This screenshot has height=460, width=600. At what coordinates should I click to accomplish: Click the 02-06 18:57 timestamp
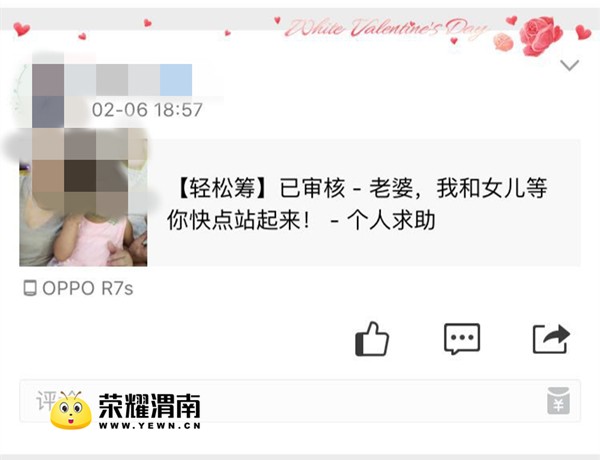(147, 110)
